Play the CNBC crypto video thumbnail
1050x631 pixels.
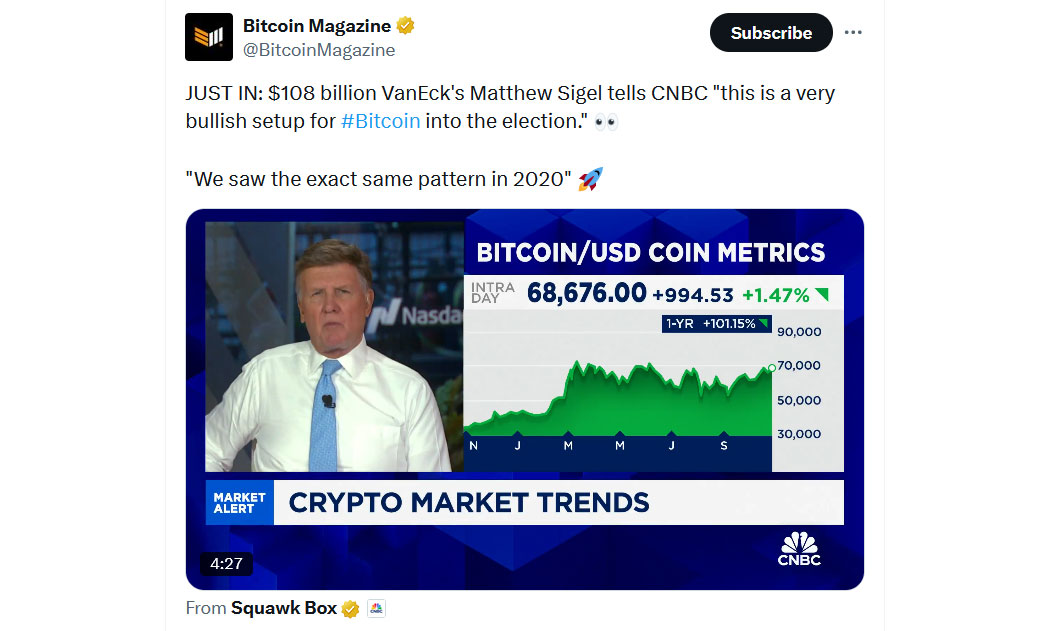click(524, 399)
